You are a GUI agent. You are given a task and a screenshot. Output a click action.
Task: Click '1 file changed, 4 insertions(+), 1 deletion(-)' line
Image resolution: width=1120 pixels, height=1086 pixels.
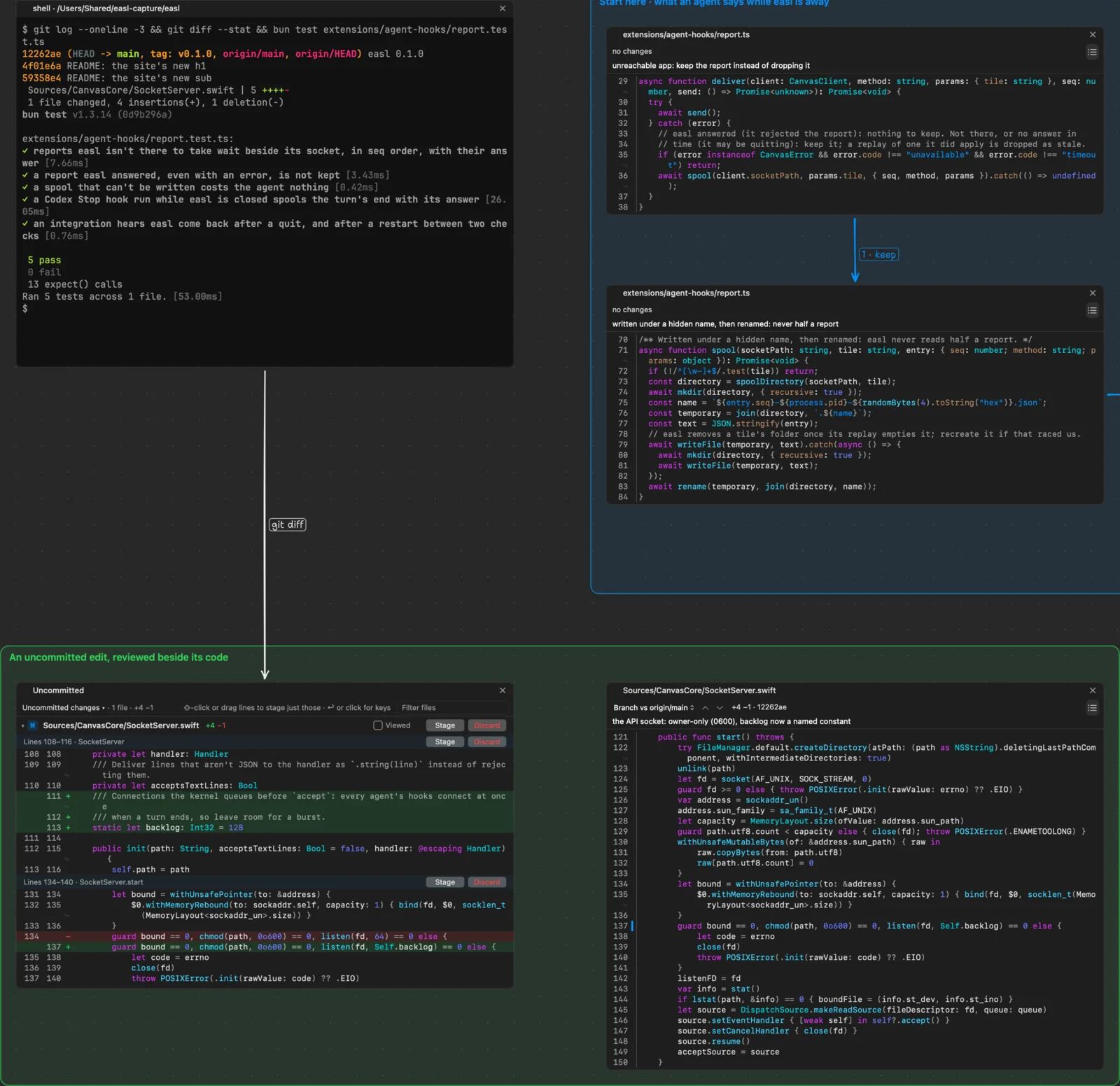(x=155, y=102)
